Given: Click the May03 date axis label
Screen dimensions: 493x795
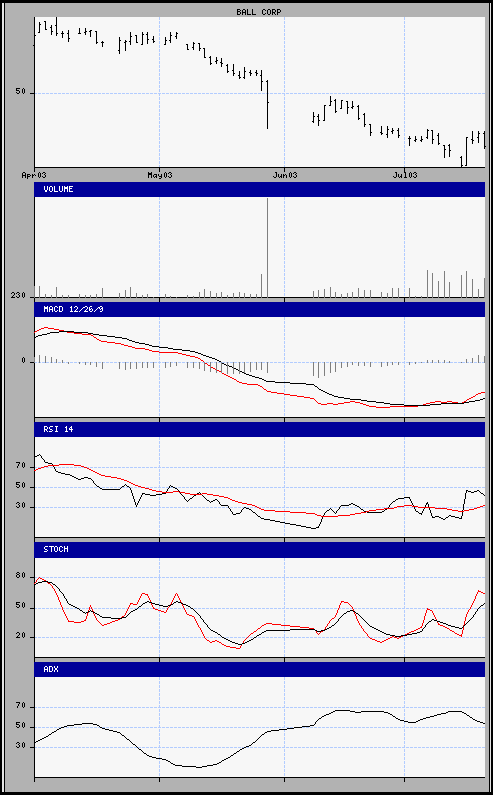Looking at the screenshot, I should [160, 175].
